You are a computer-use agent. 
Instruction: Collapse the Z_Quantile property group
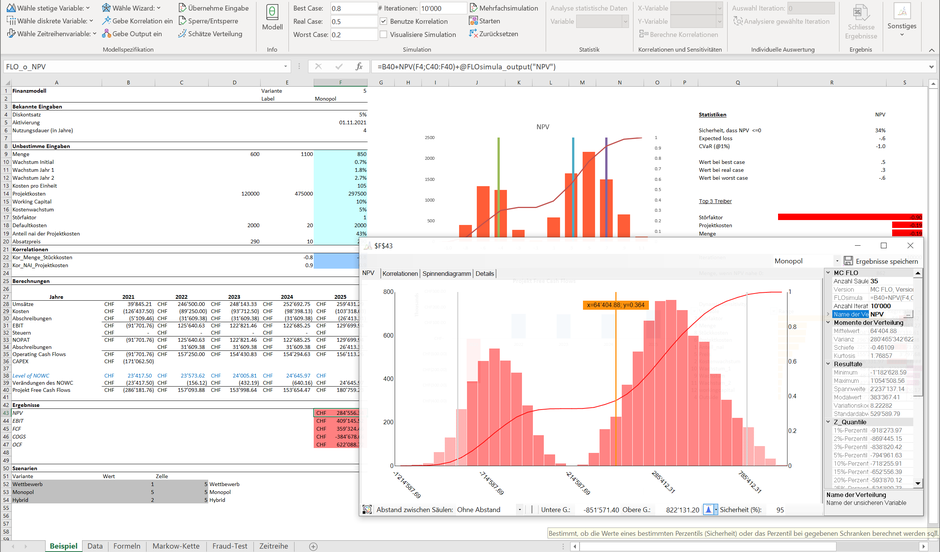point(828,422)
